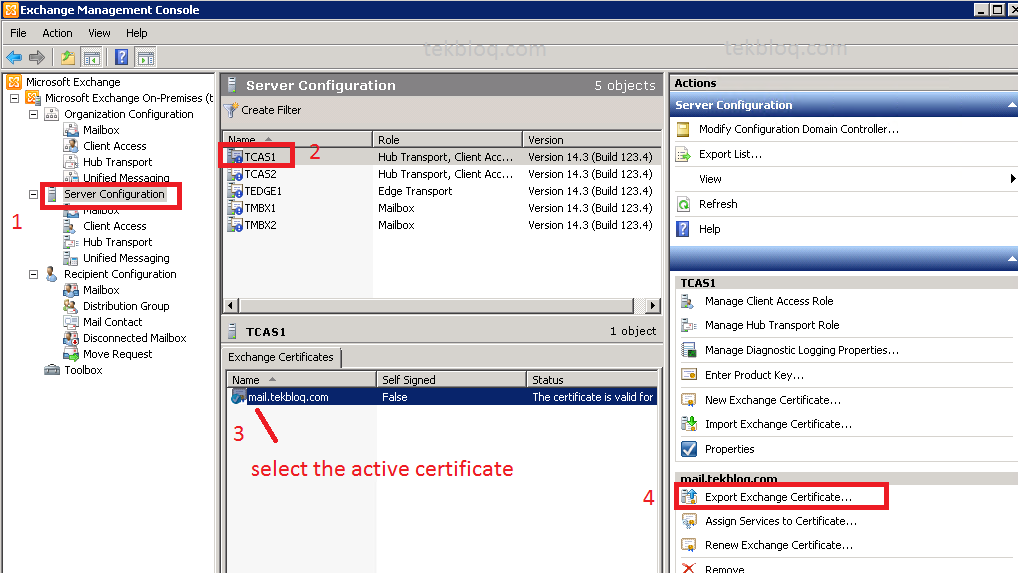Click the Edge Transport role cell
The height and width of the screenshot is (573, 1018).
point(415,191)
